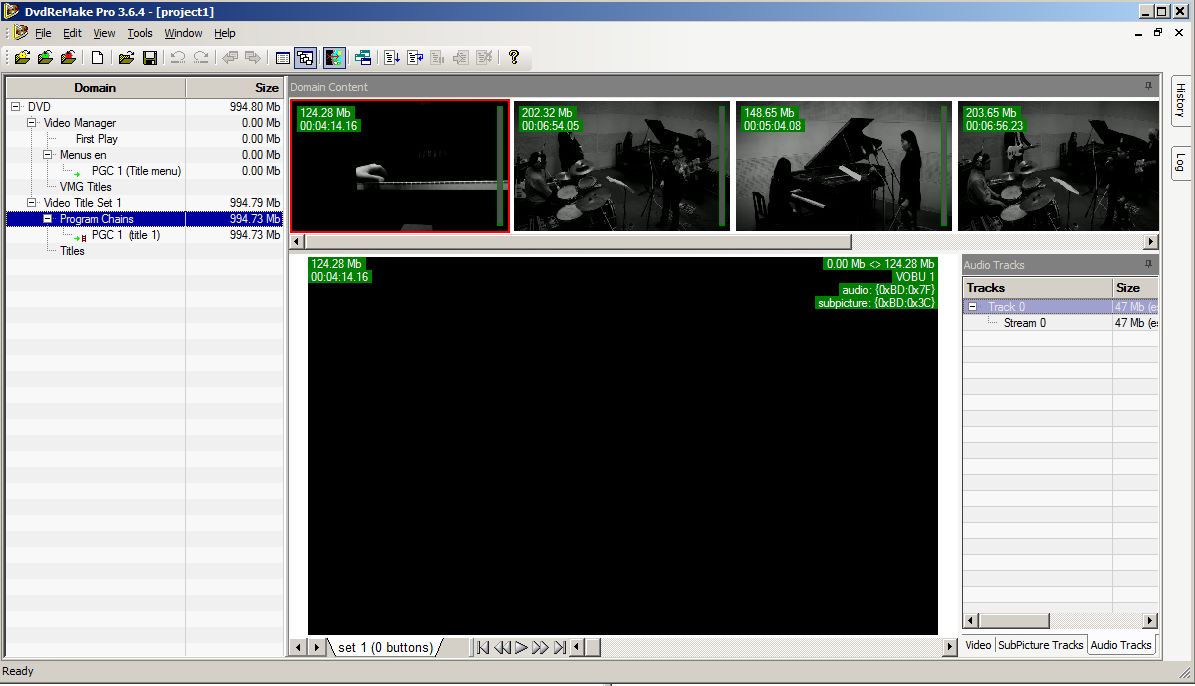The image size is (1195, 686).
Task: Toggle the pin on Audio Tracks panel
Action: [1148, 264]
